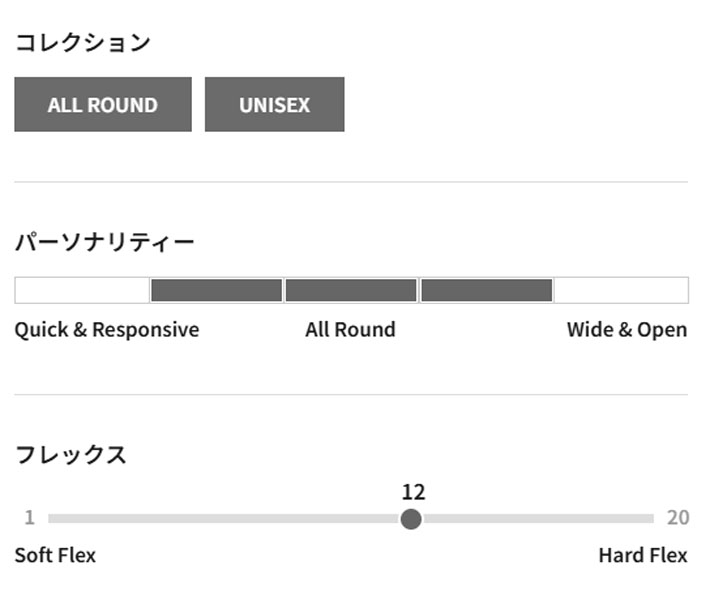Click the middle personality bar segment
Screen dimensions: 710x604
pyautogui.click(x=351, y=290)
